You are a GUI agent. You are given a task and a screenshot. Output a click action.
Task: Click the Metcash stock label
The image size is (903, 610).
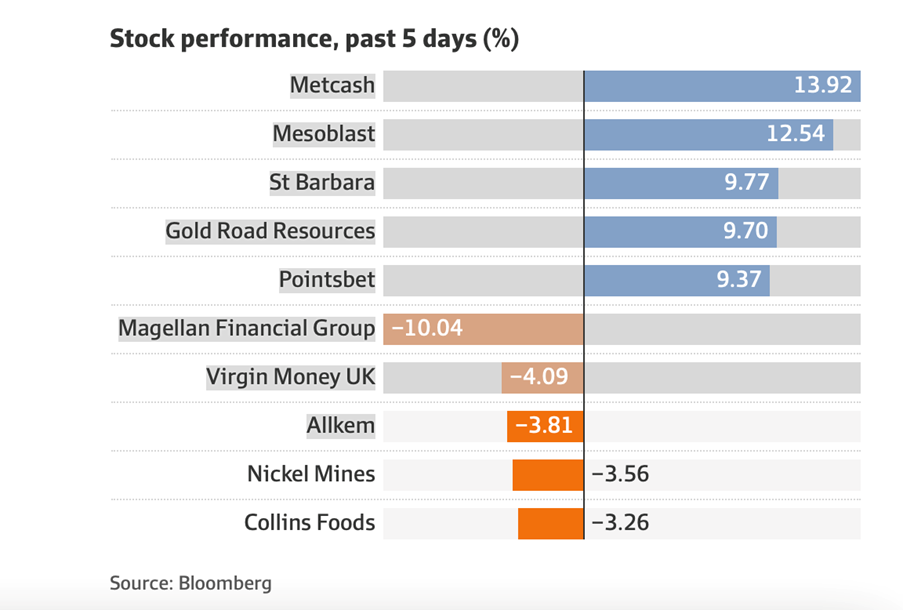point(332,86)
